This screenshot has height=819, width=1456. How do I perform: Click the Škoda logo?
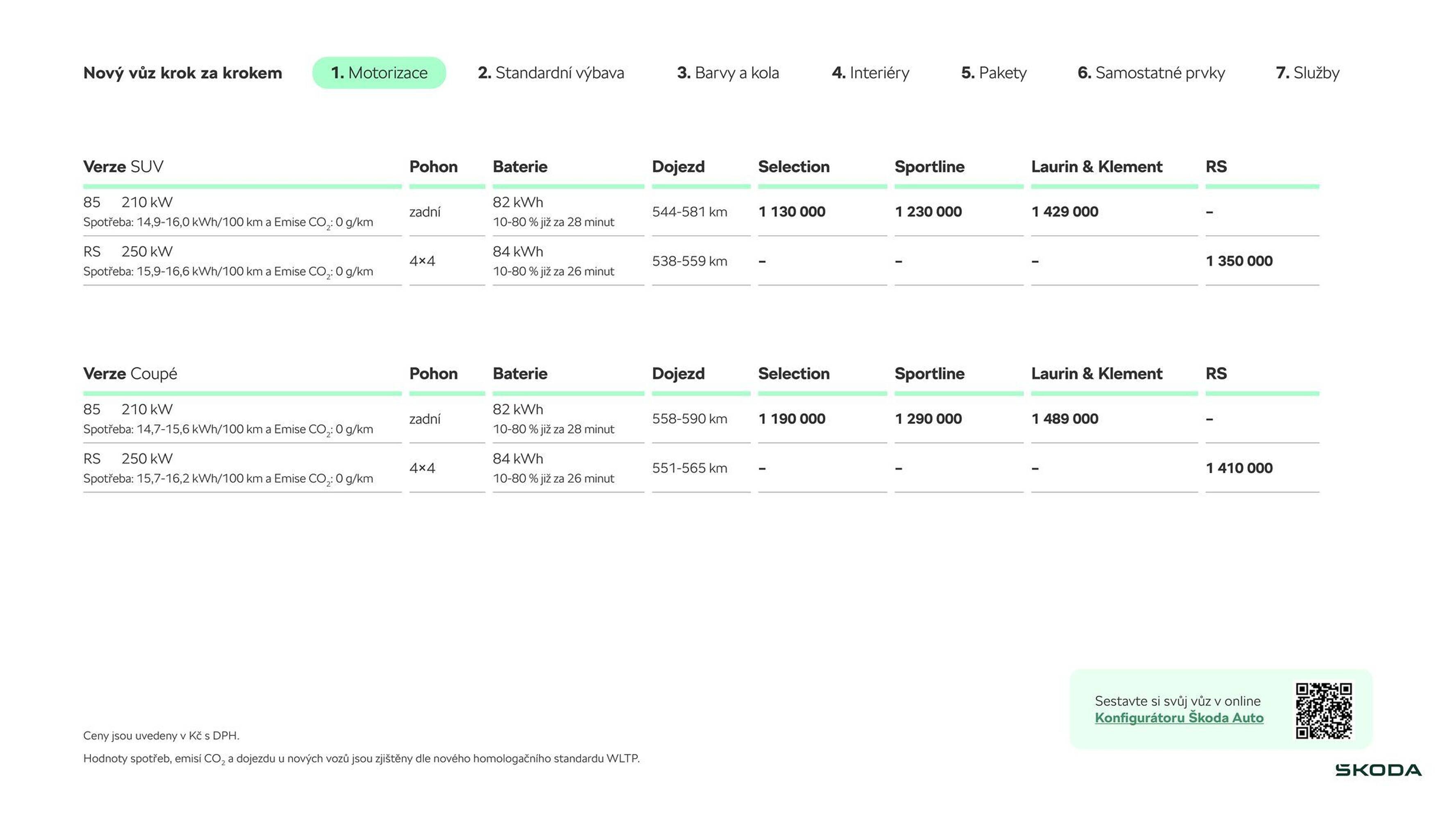pos(1378,770)
